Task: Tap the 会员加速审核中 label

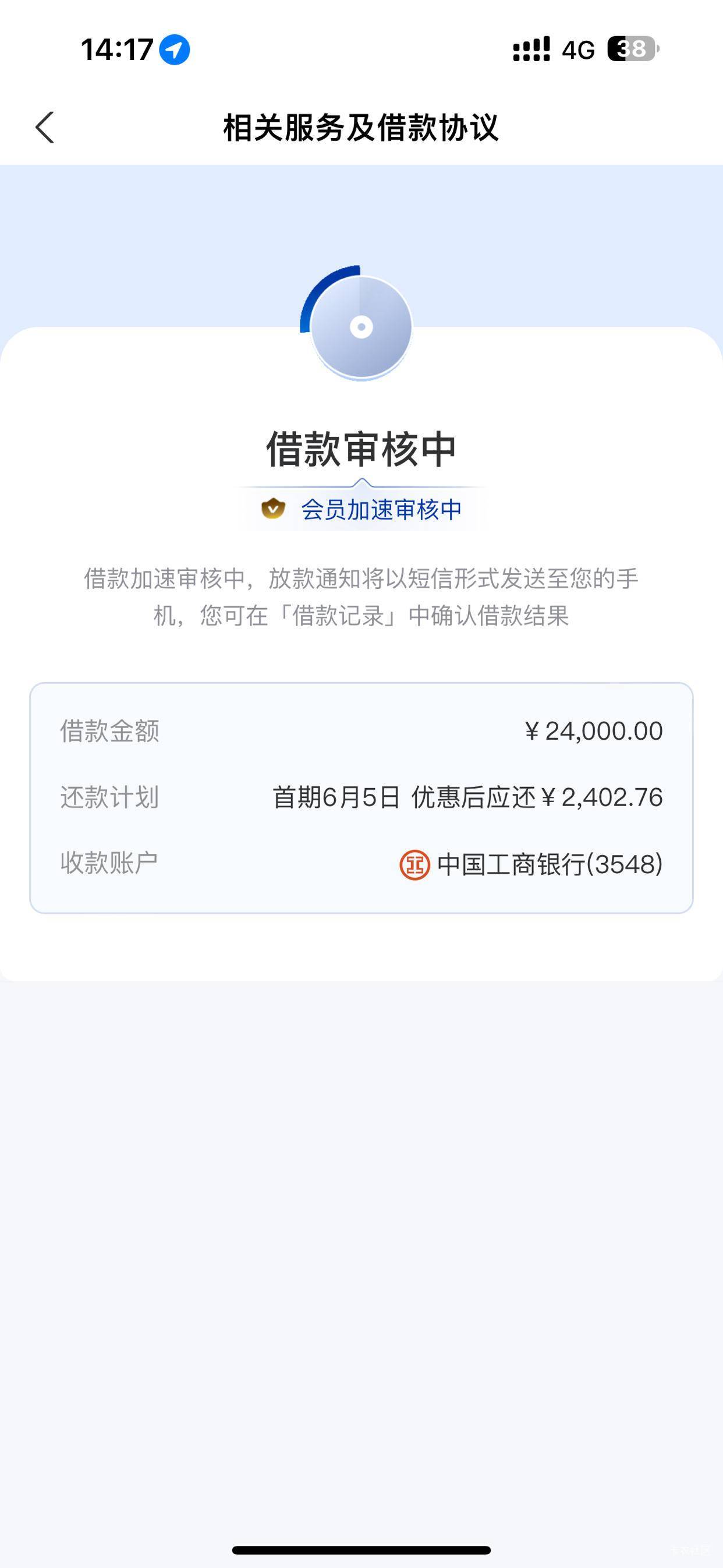Action: tap(382, 510)
